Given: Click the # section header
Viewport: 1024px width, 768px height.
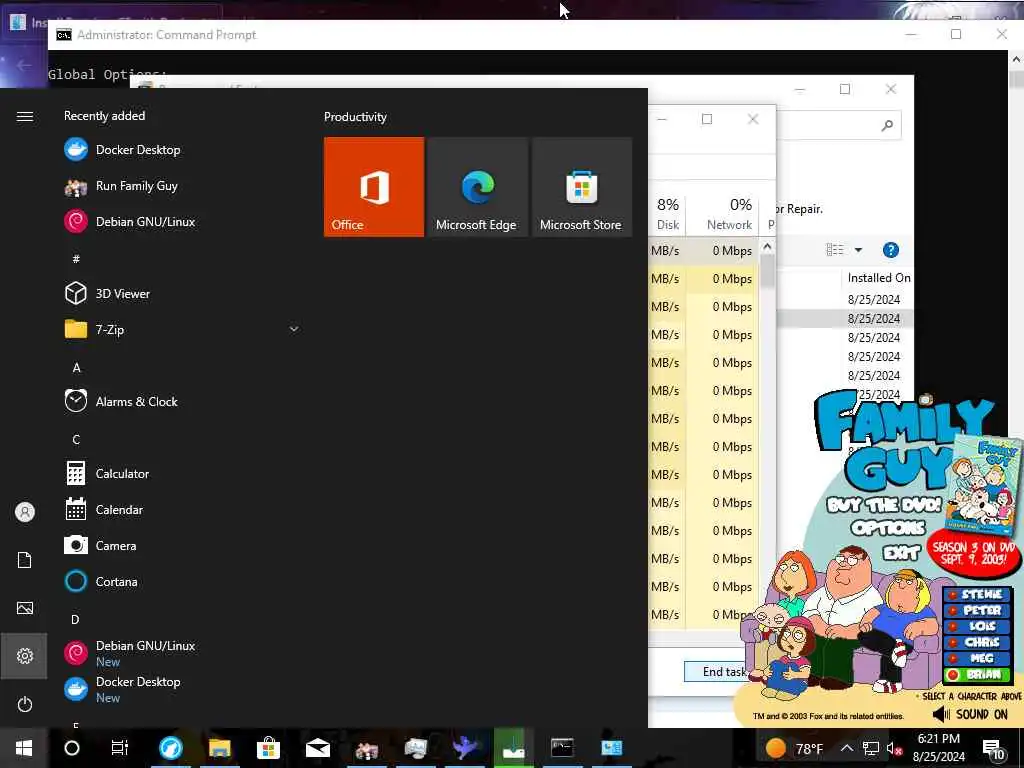Looking at the screenshot, I should coord(76,259).
